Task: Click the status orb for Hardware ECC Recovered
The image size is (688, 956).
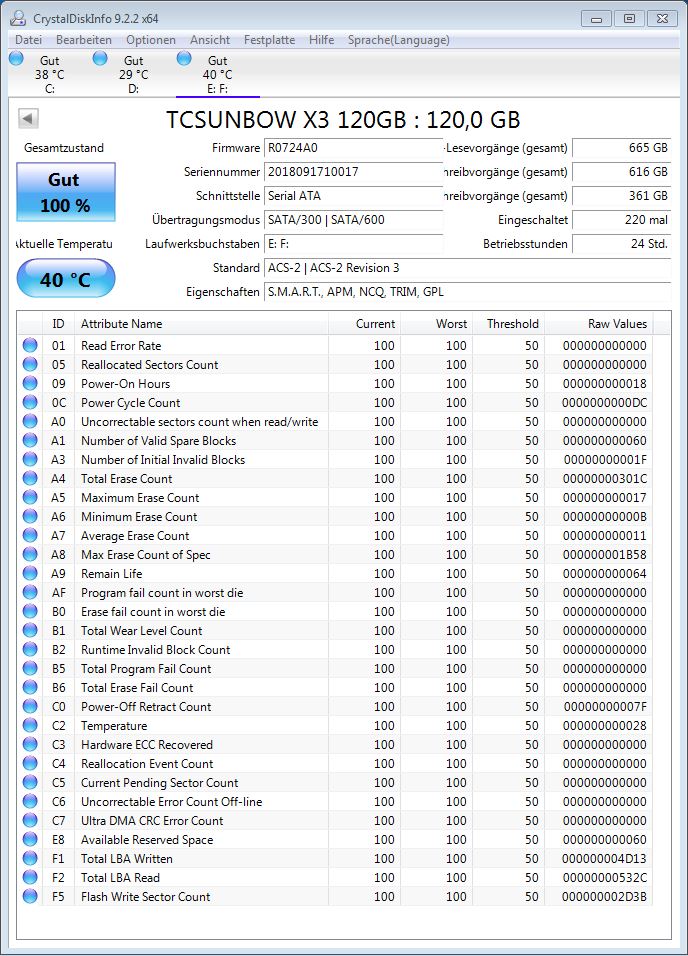Action: point(30,744)
